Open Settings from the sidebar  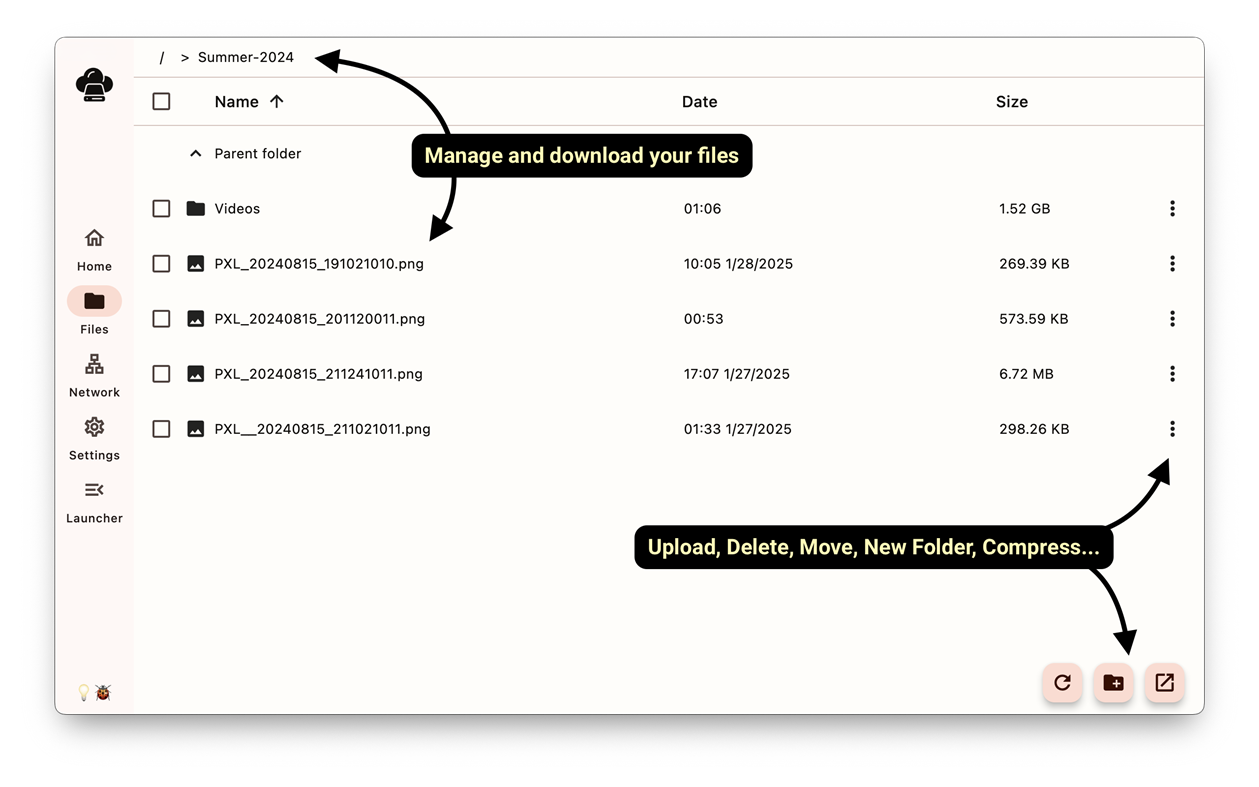pos(94,438)
